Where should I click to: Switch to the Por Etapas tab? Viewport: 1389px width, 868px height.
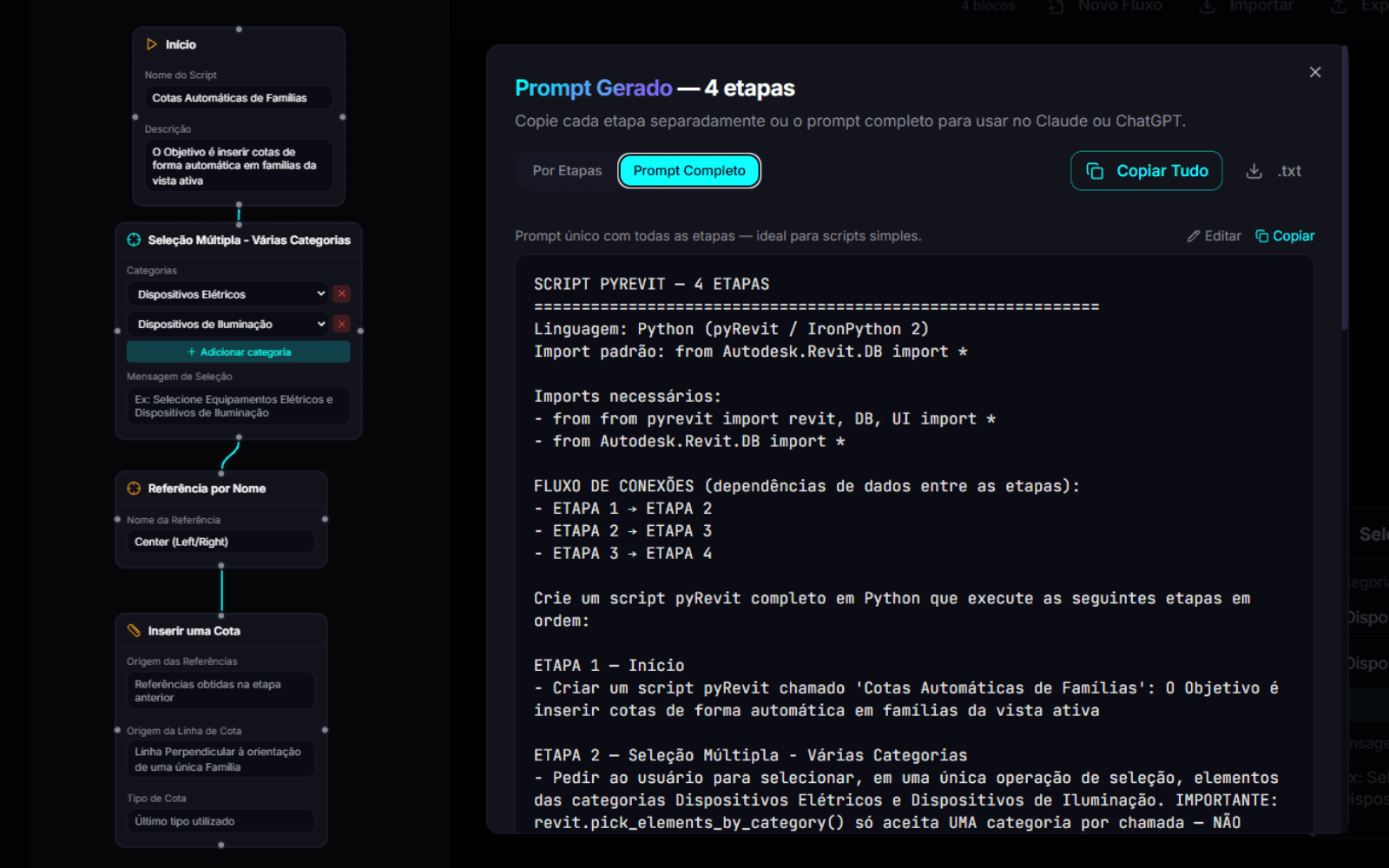coord(567,170)
